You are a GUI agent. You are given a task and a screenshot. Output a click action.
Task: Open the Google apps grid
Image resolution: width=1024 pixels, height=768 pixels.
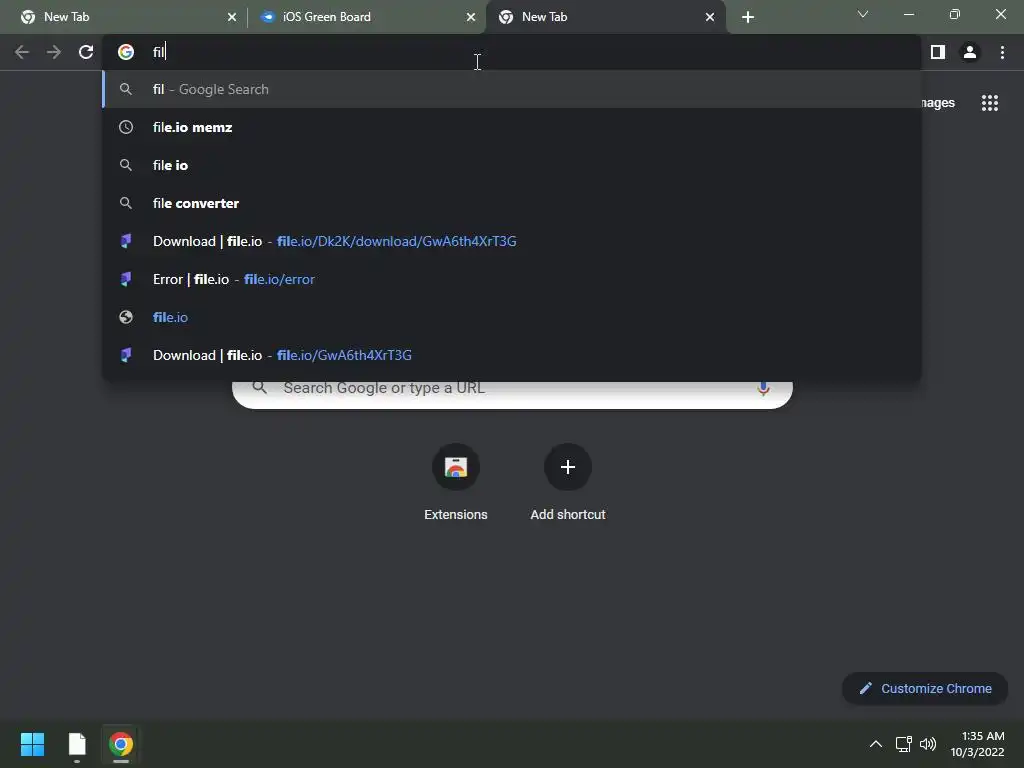click(x=990, y=103)
